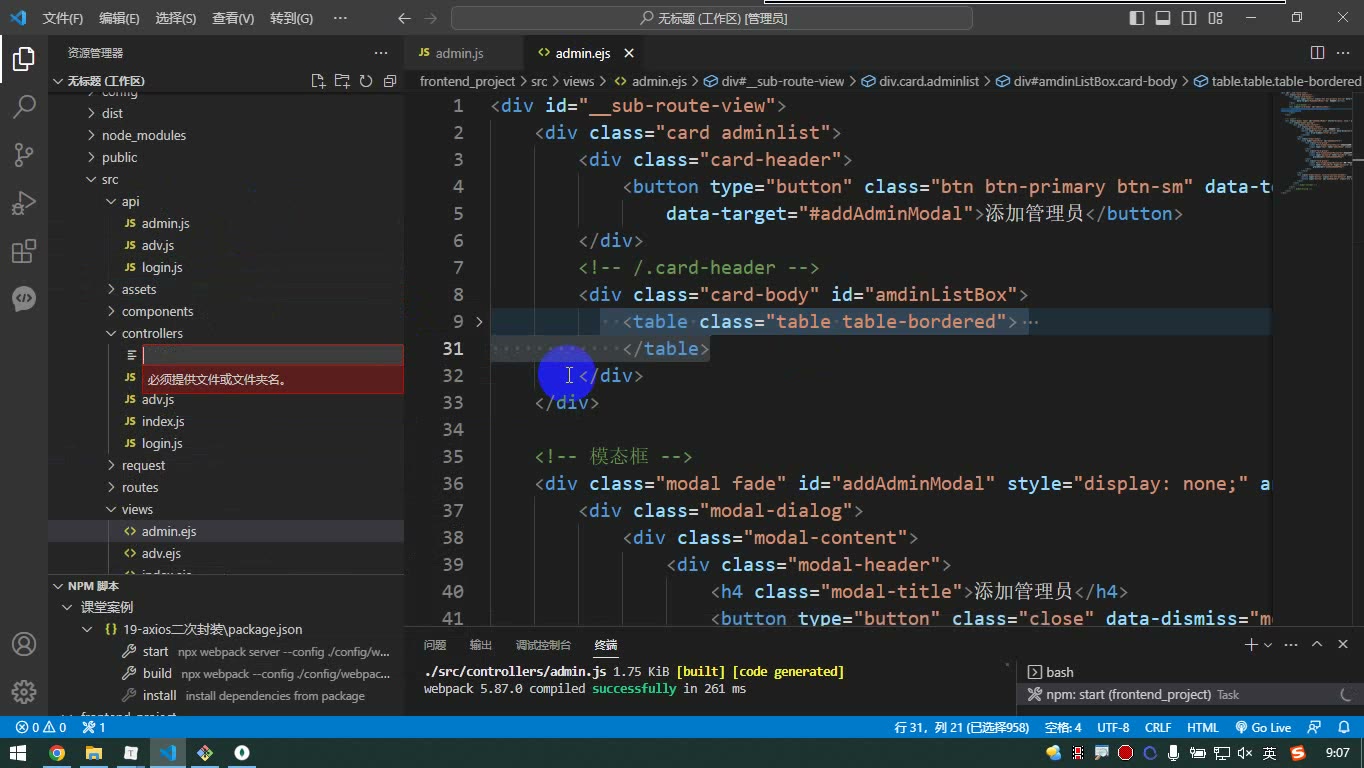This screenshot has width=1364, height=768.
Task: Toggle Go Live server in status bar
Action: [x=1263, y=728]
